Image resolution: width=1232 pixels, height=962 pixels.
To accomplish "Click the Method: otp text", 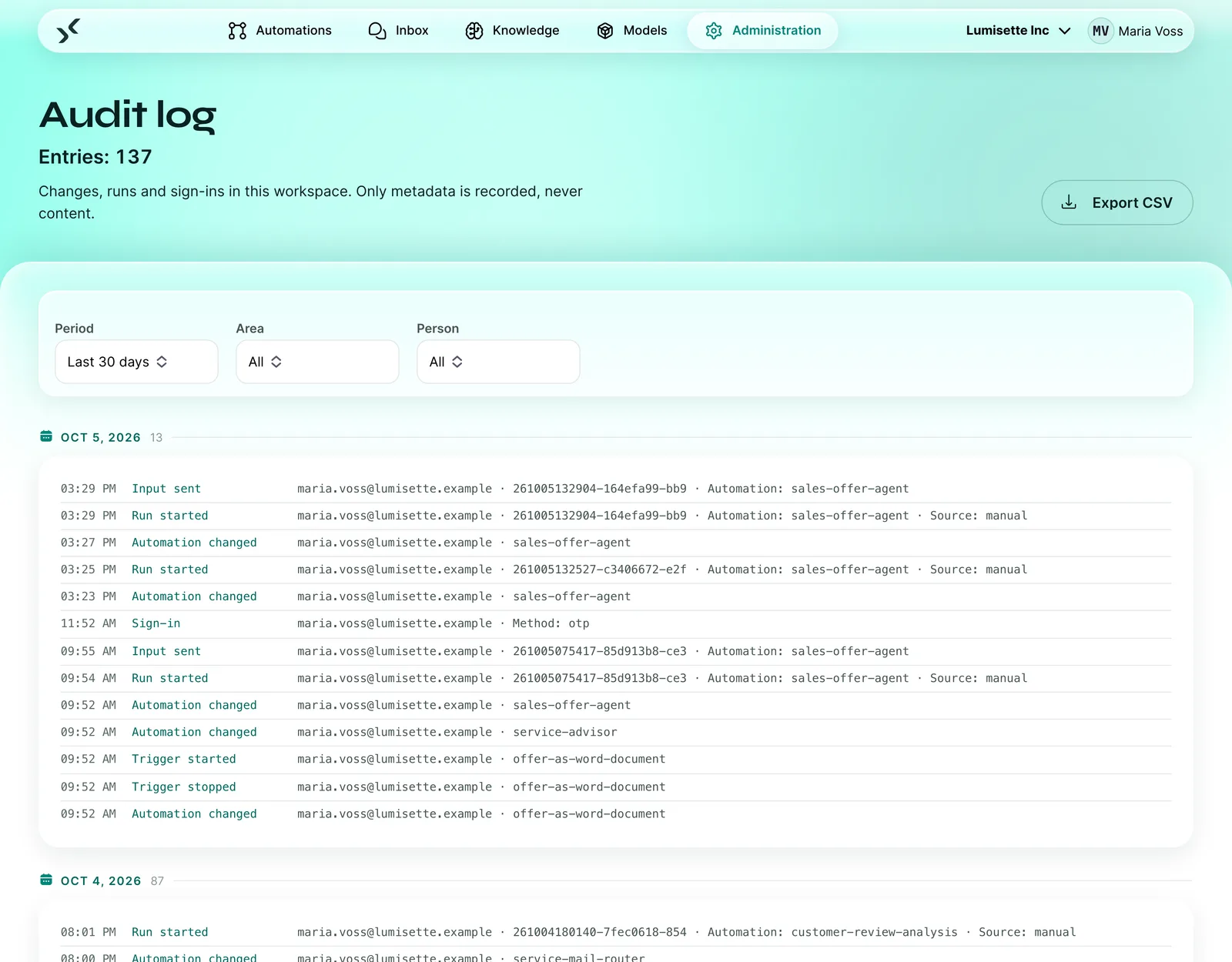I will [x=551, y=623].
